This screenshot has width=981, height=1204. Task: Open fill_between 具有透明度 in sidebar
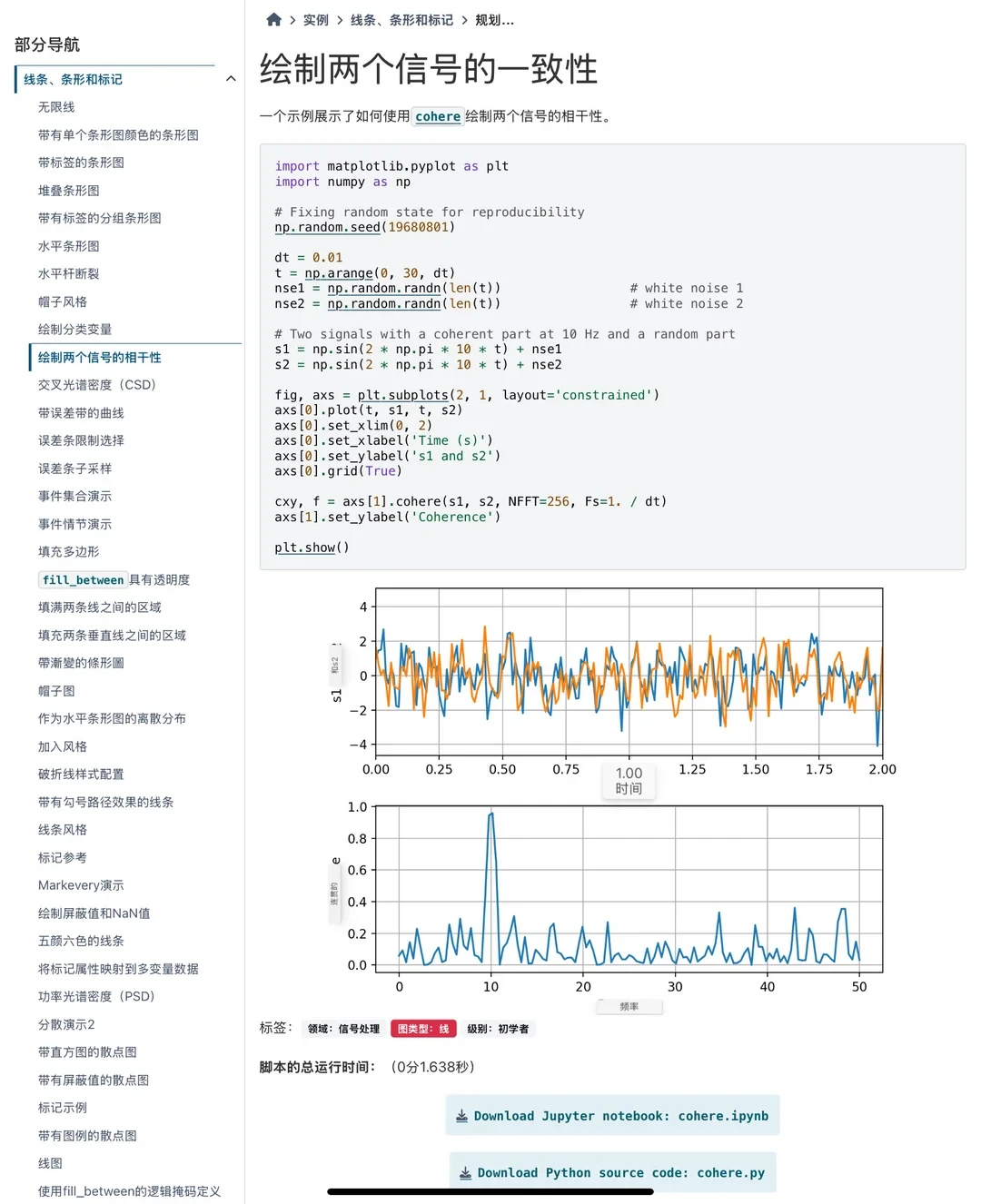(114, 579)
